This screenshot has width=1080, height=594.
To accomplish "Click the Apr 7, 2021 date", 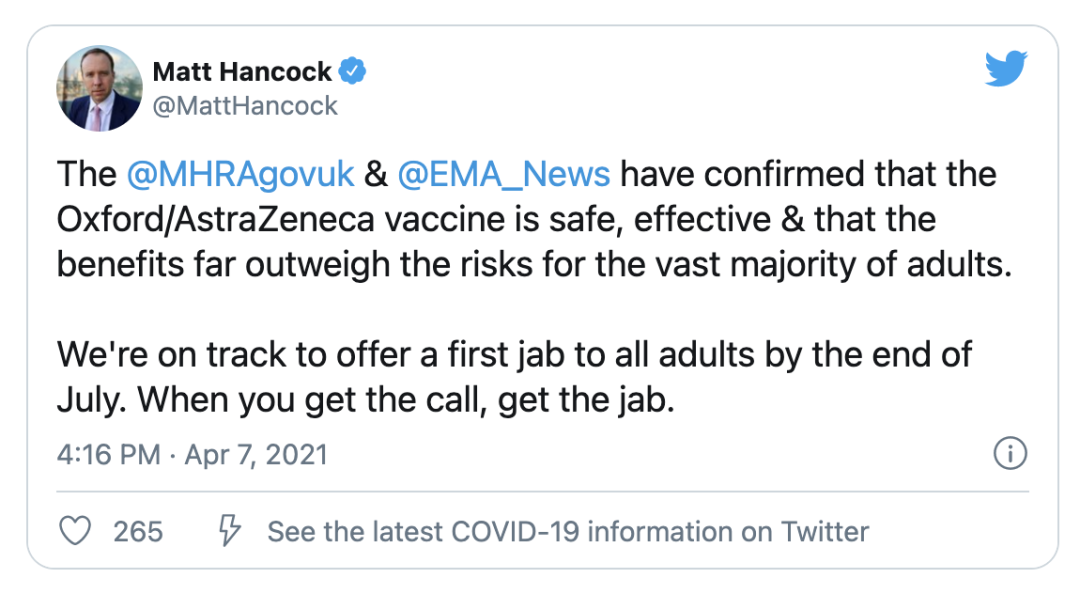I will (x=256, y=455).
